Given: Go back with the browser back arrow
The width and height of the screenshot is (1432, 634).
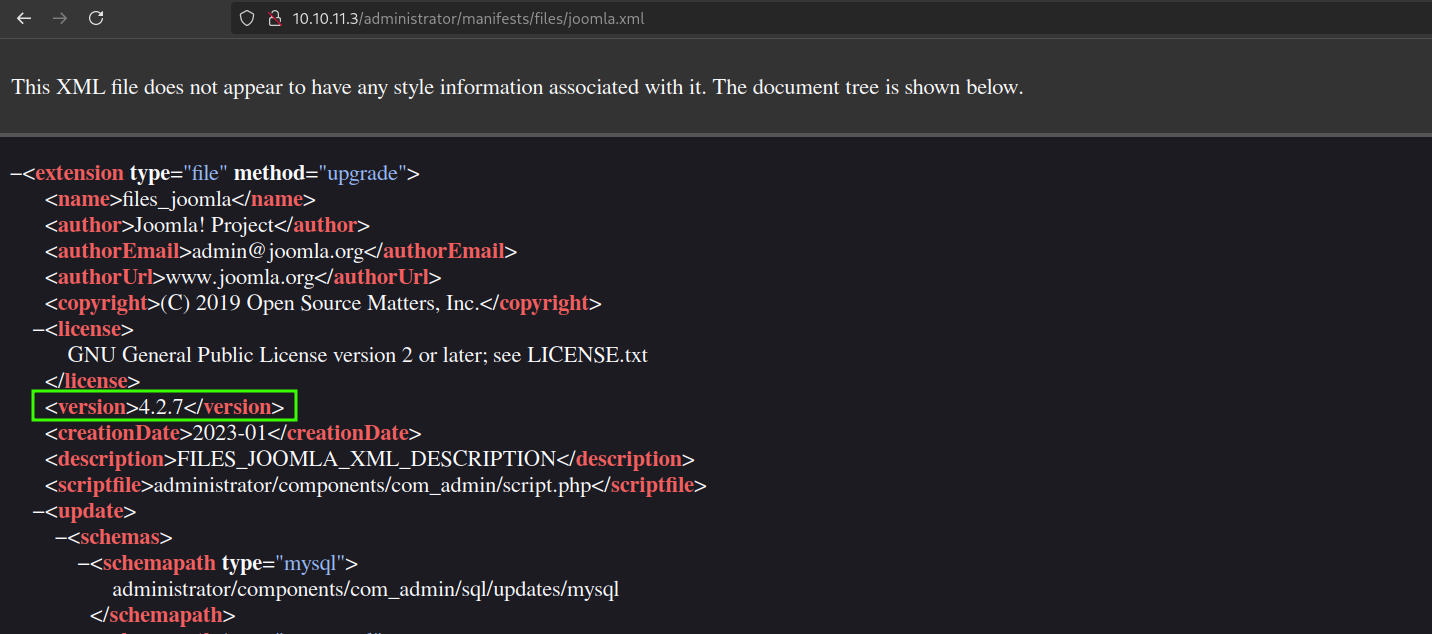Looking at the screenshot, I should pos(24,18).
